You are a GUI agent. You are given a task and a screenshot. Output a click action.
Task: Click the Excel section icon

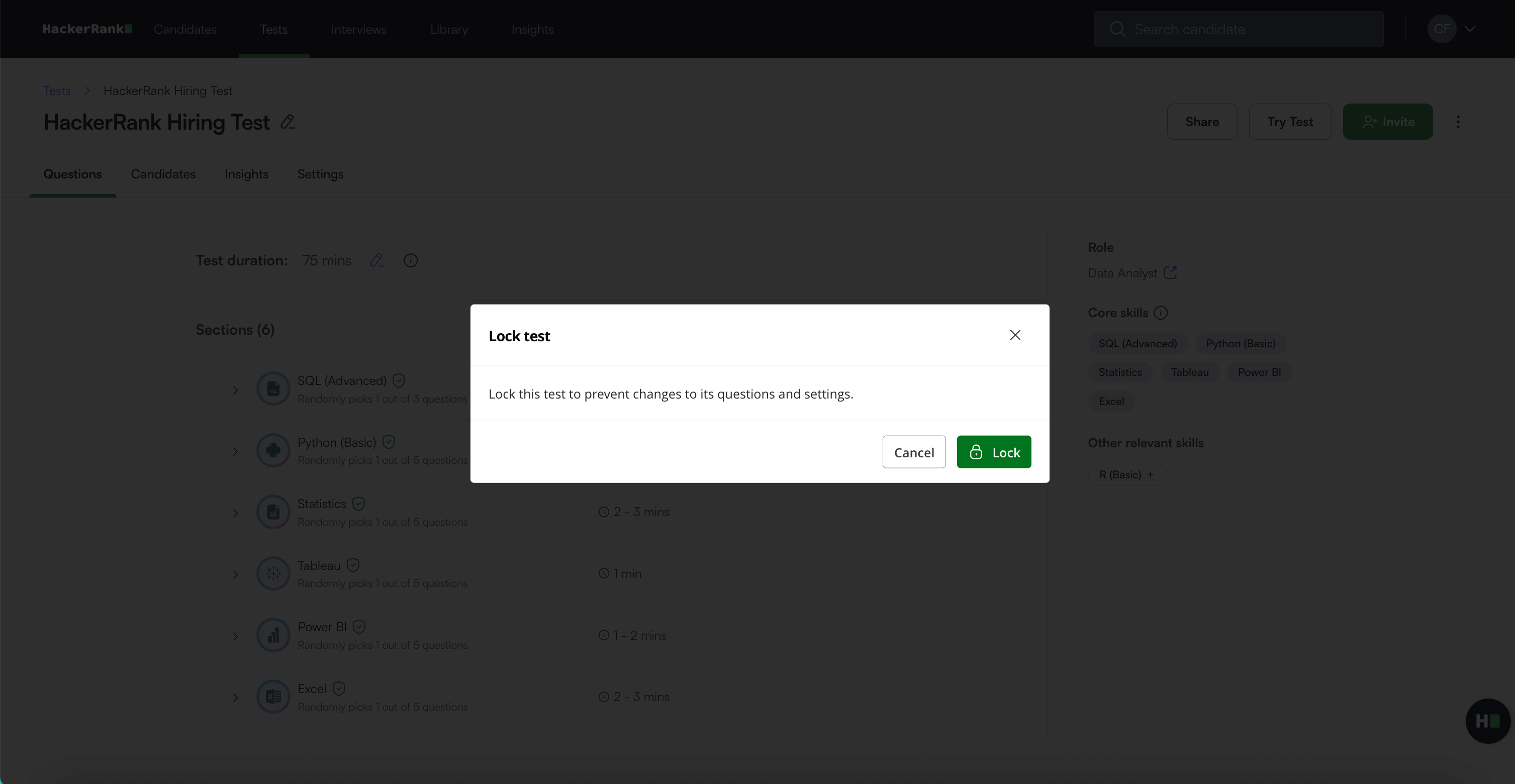pyautogui.click(x=273, y=697)
